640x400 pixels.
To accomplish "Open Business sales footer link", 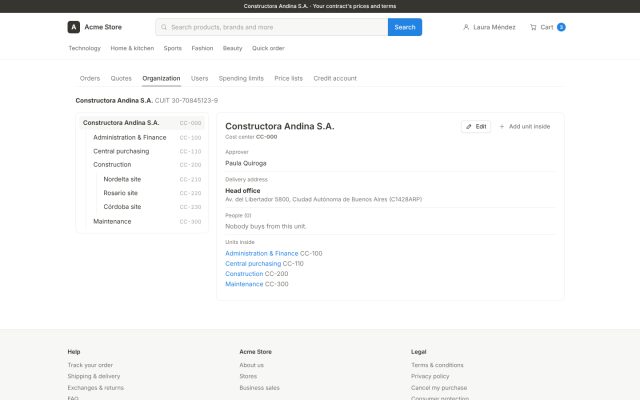I will 260,388.
